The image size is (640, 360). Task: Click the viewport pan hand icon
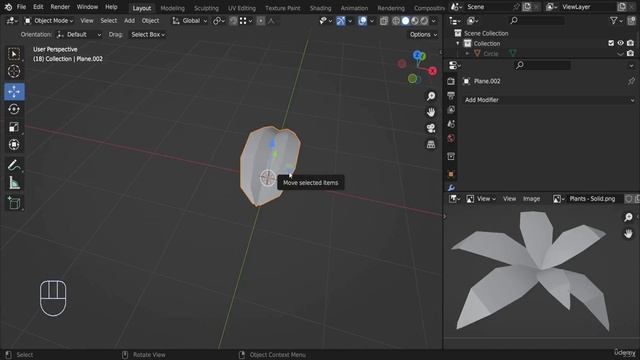(x=431, y=112)
